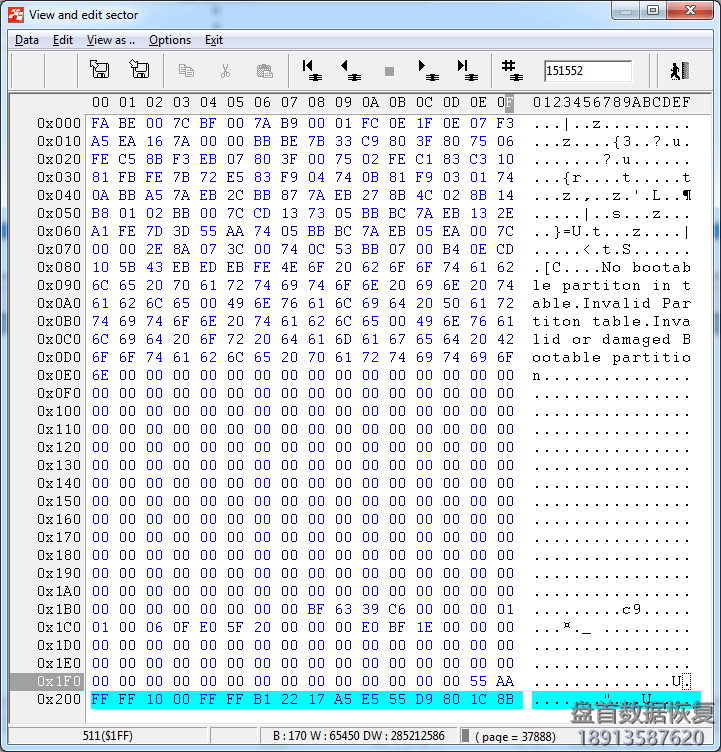The image size is (721, 752).
Task: Open the View as .. menu
Action: tap(111, 40)
